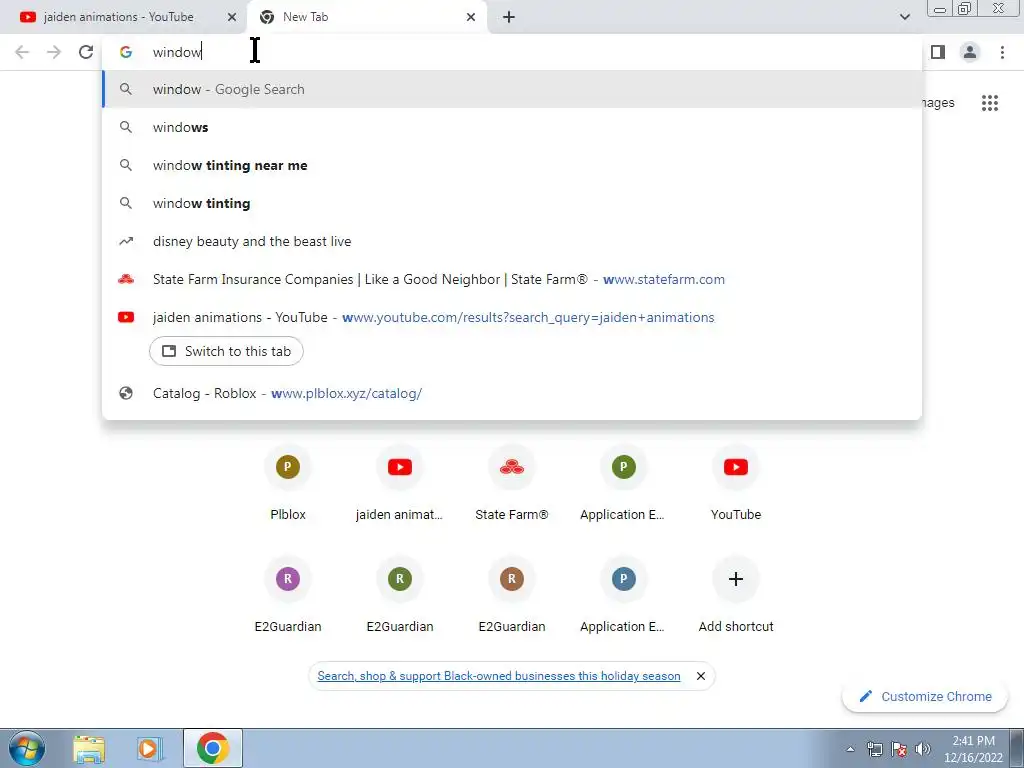This screenshot has height=768, width=1024.
Task: Open the purple E2Guardian shortcut
Action: pos(288,594)
